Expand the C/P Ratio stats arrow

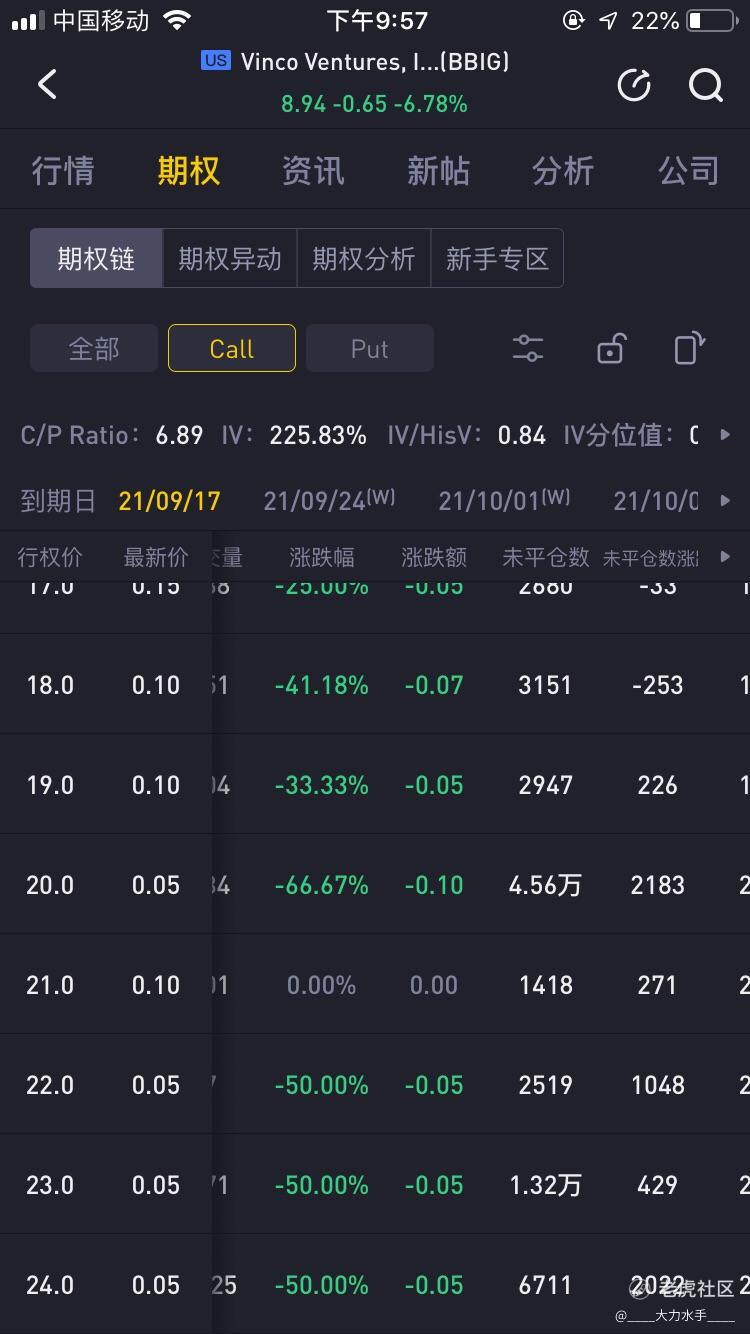(x=726, y=435)
